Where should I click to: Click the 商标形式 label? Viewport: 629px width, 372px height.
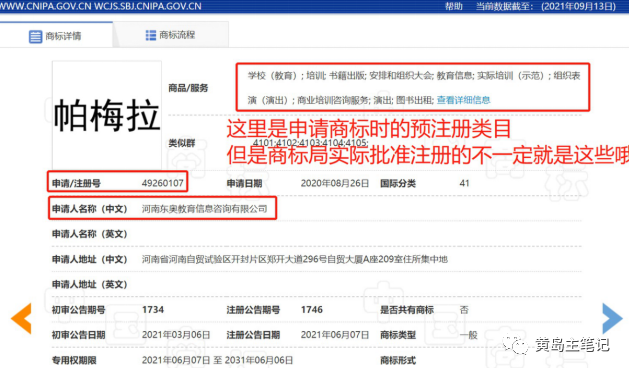pyautogui.click(x=398, y=360)
